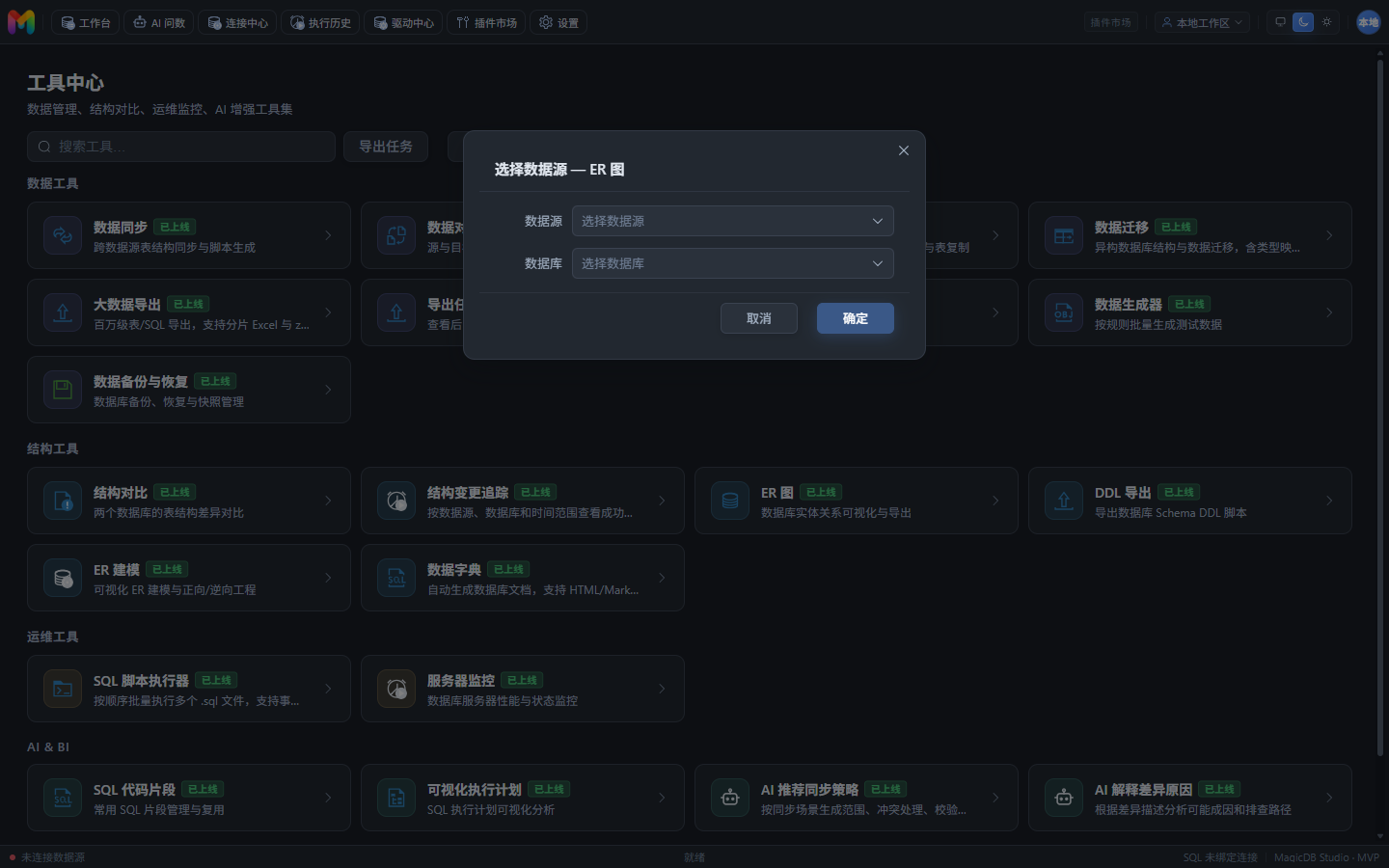This screenshot has width=1389, height=868.
Task: Open DDL 导出 card via its chevron
Action: coord(1329,501)
